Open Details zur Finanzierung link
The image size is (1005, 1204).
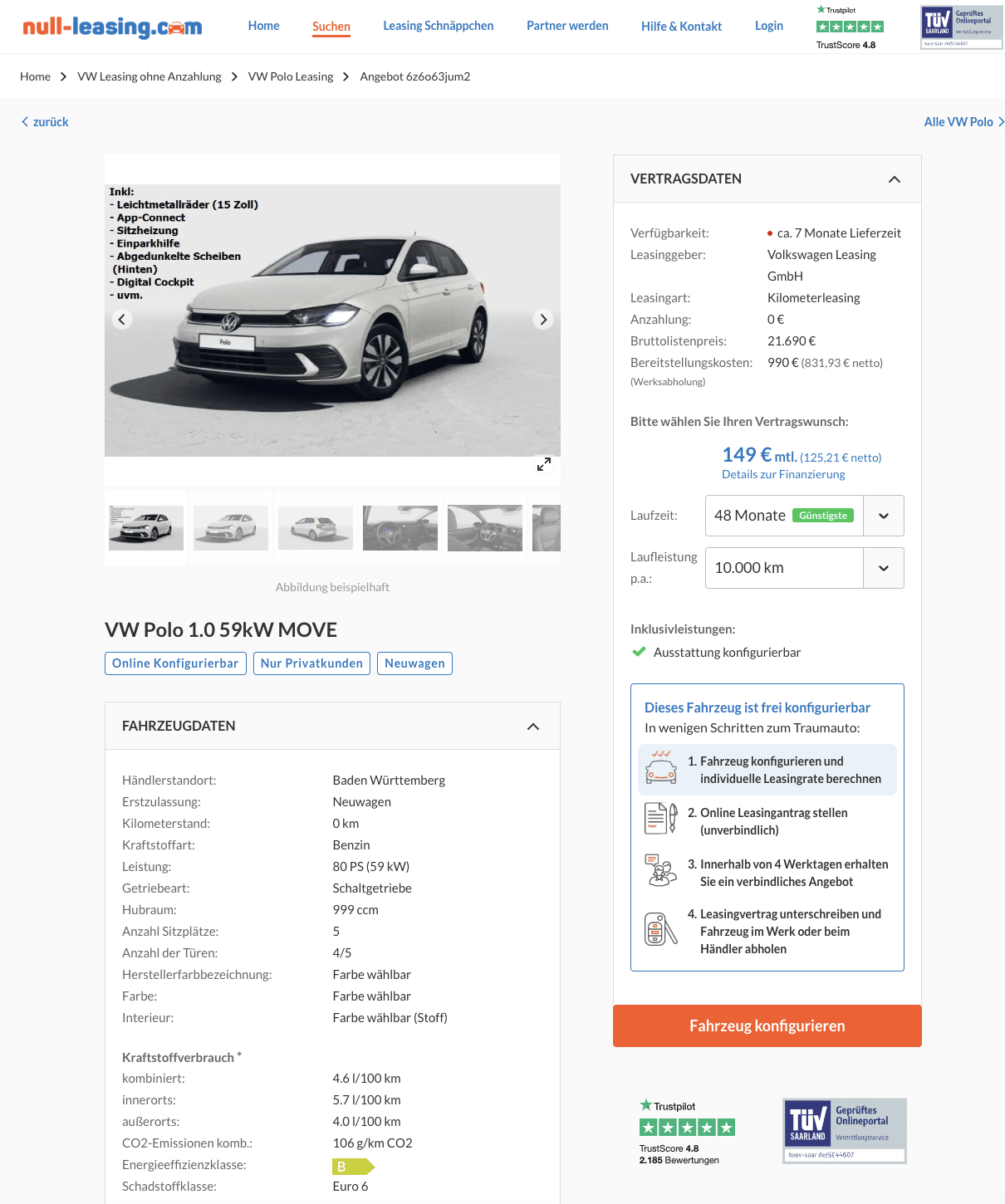pos(783,474)
